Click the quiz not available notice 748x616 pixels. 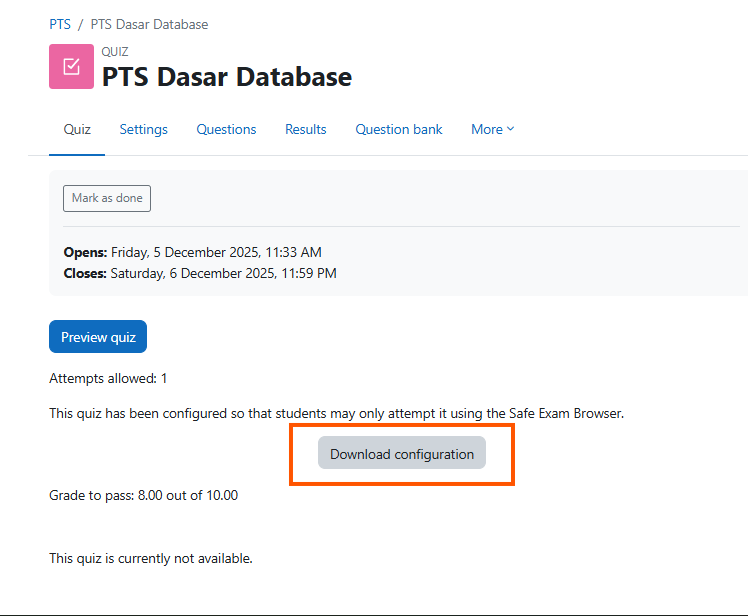150,558
